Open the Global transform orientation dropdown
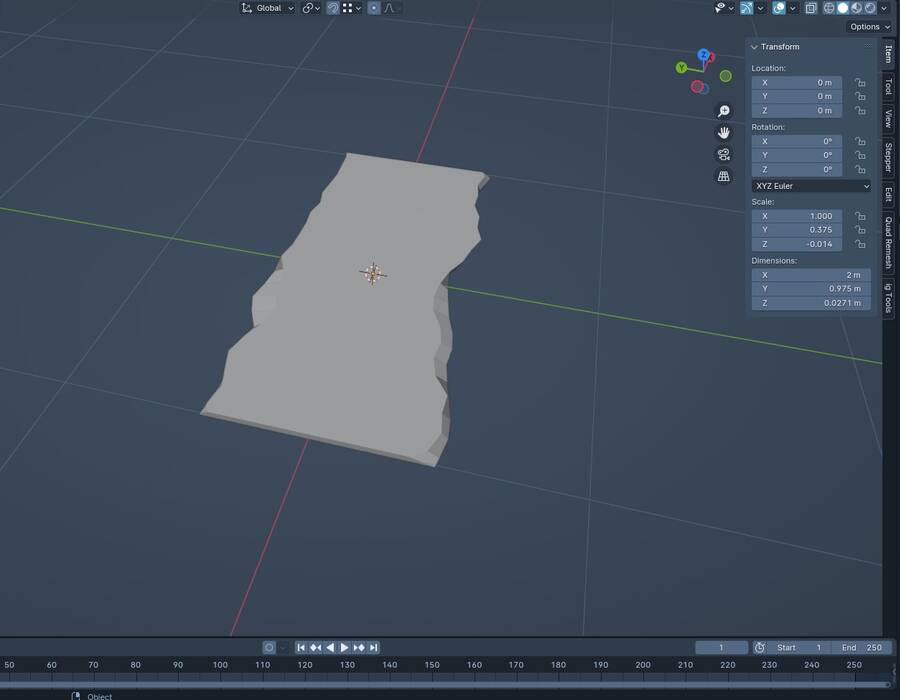This screenshot has width=900, height=700. click(x=267, y=8)
